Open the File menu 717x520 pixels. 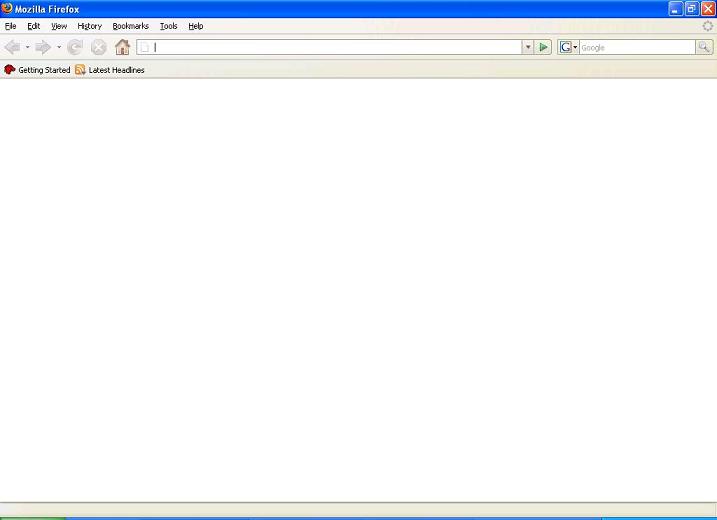(11, 26)
